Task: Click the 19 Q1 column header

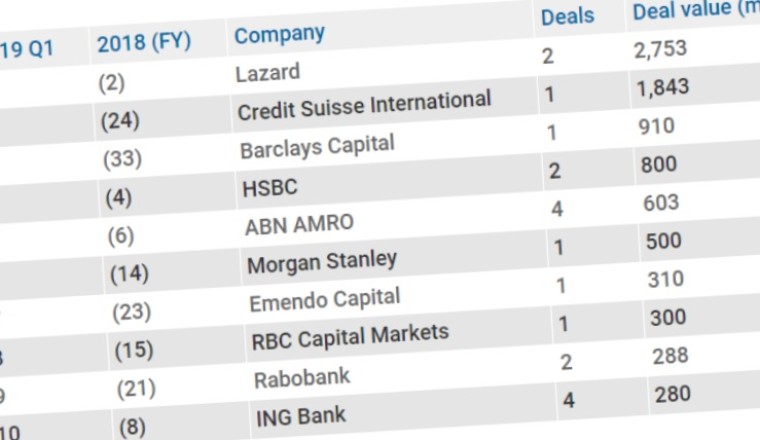Action: pos(27,48)
